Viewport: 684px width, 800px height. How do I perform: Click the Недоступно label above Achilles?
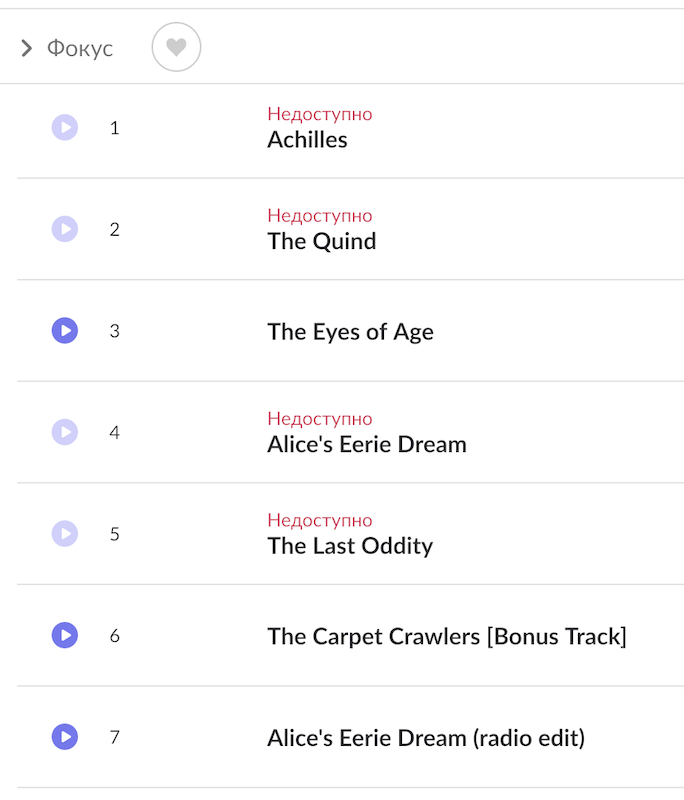(x=319, y=114)
